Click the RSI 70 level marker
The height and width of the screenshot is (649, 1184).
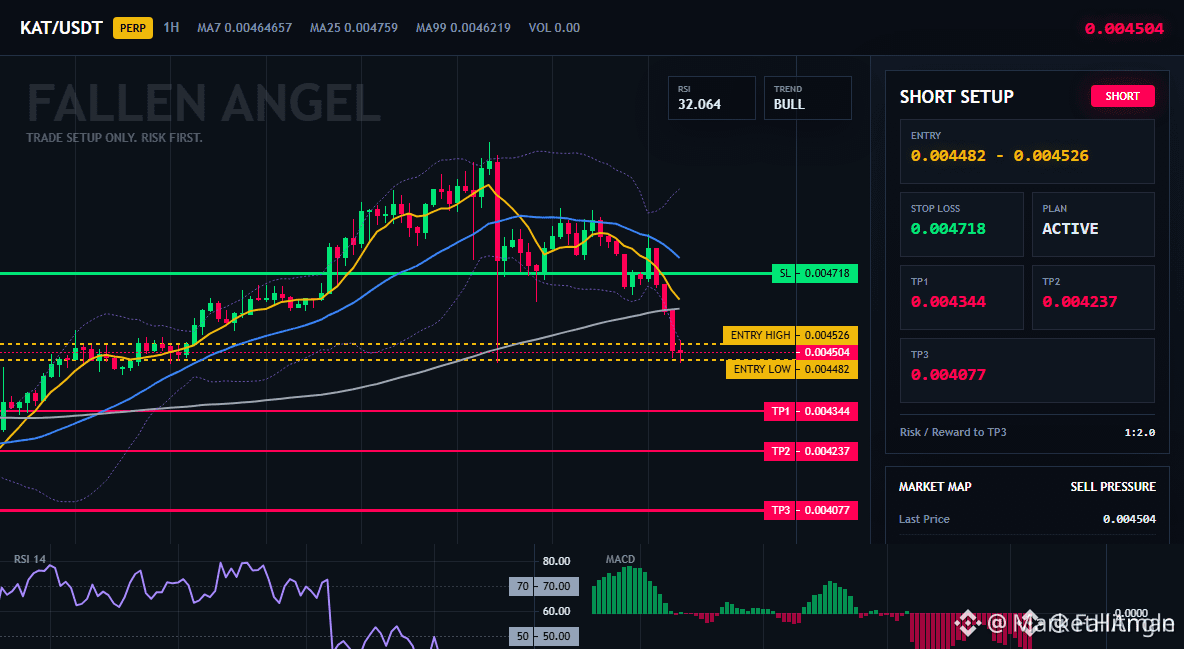[x=544, y=586]
